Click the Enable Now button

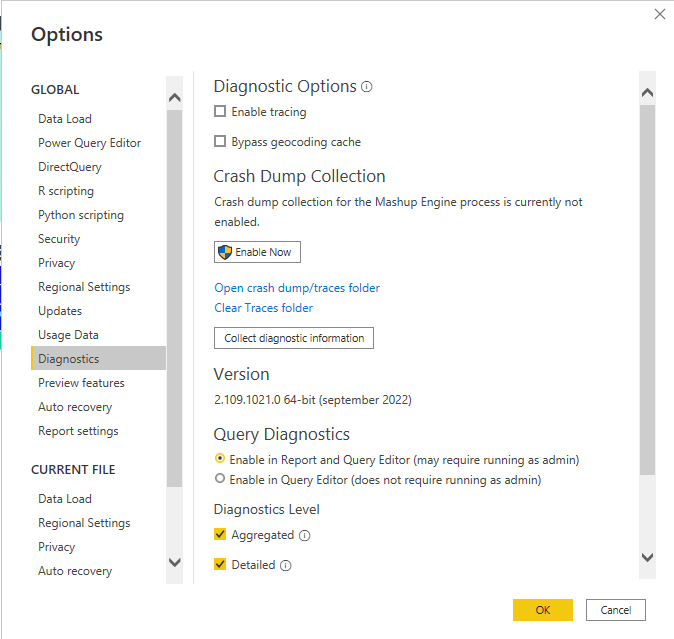coord(257,252)
